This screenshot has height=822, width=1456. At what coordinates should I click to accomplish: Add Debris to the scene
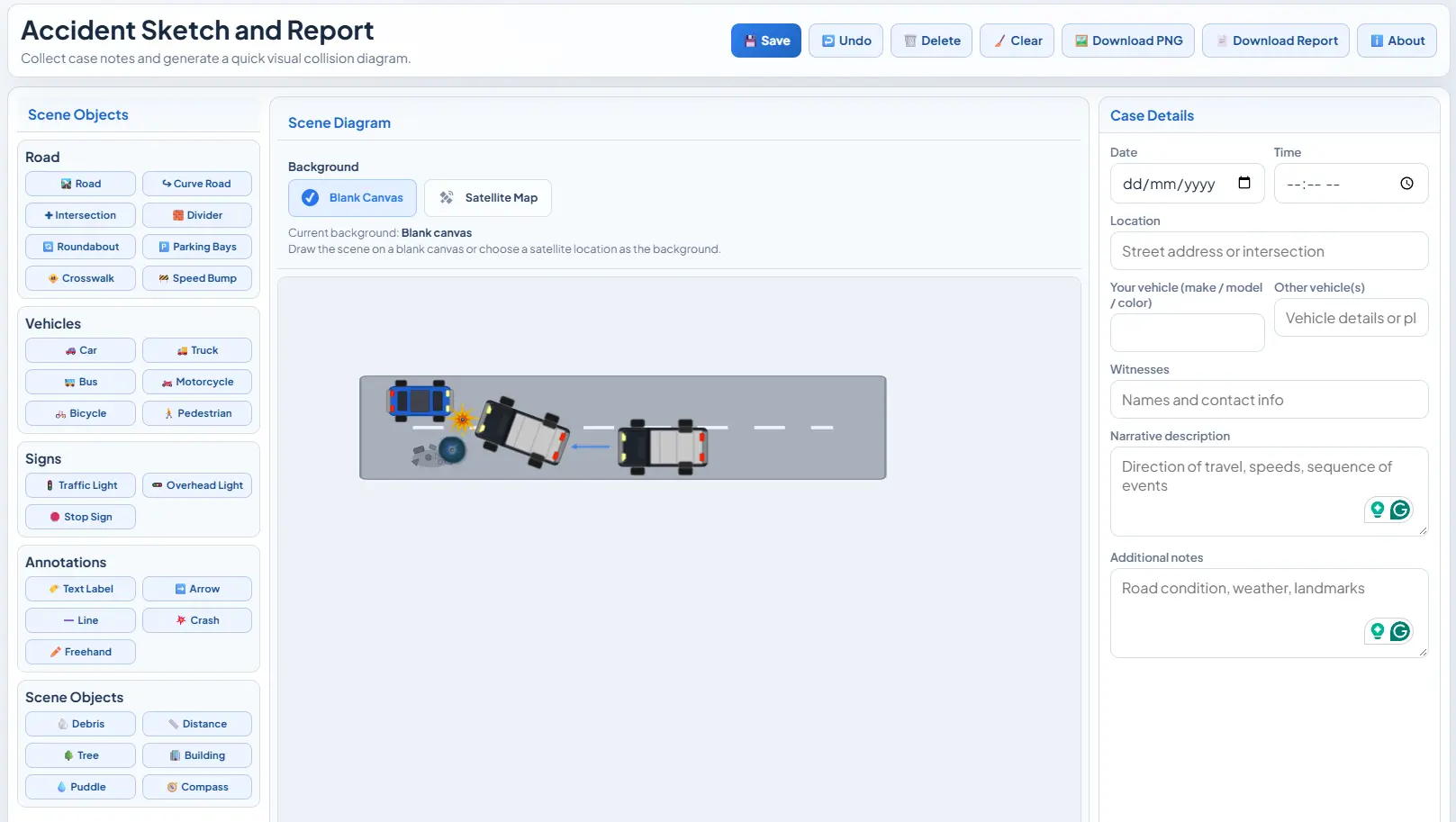click(80, 724)
